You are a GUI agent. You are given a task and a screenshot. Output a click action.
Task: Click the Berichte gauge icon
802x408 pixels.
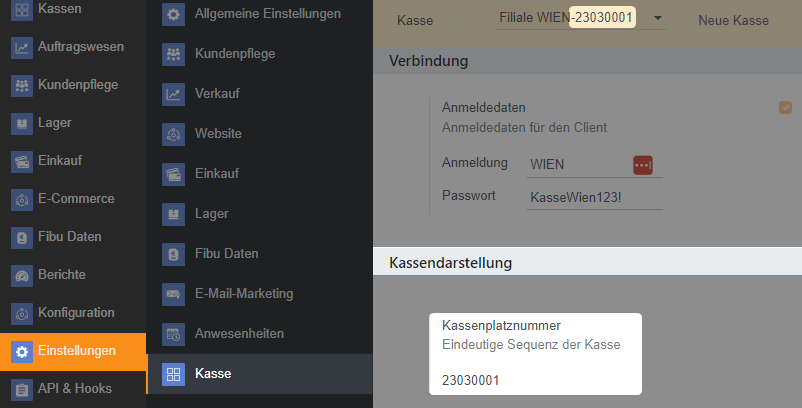tap(22, 275)
